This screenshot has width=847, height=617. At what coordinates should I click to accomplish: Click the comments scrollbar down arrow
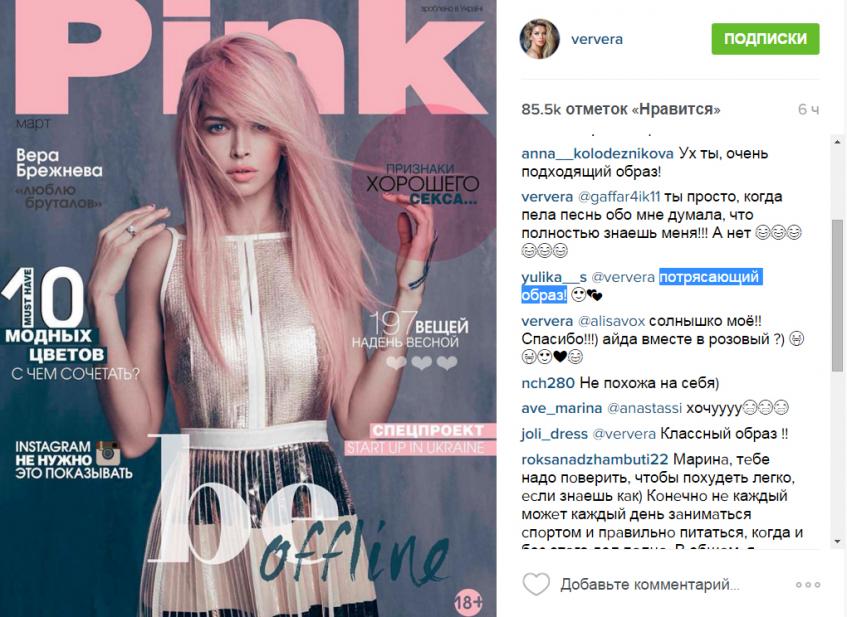tap(837, 541)
